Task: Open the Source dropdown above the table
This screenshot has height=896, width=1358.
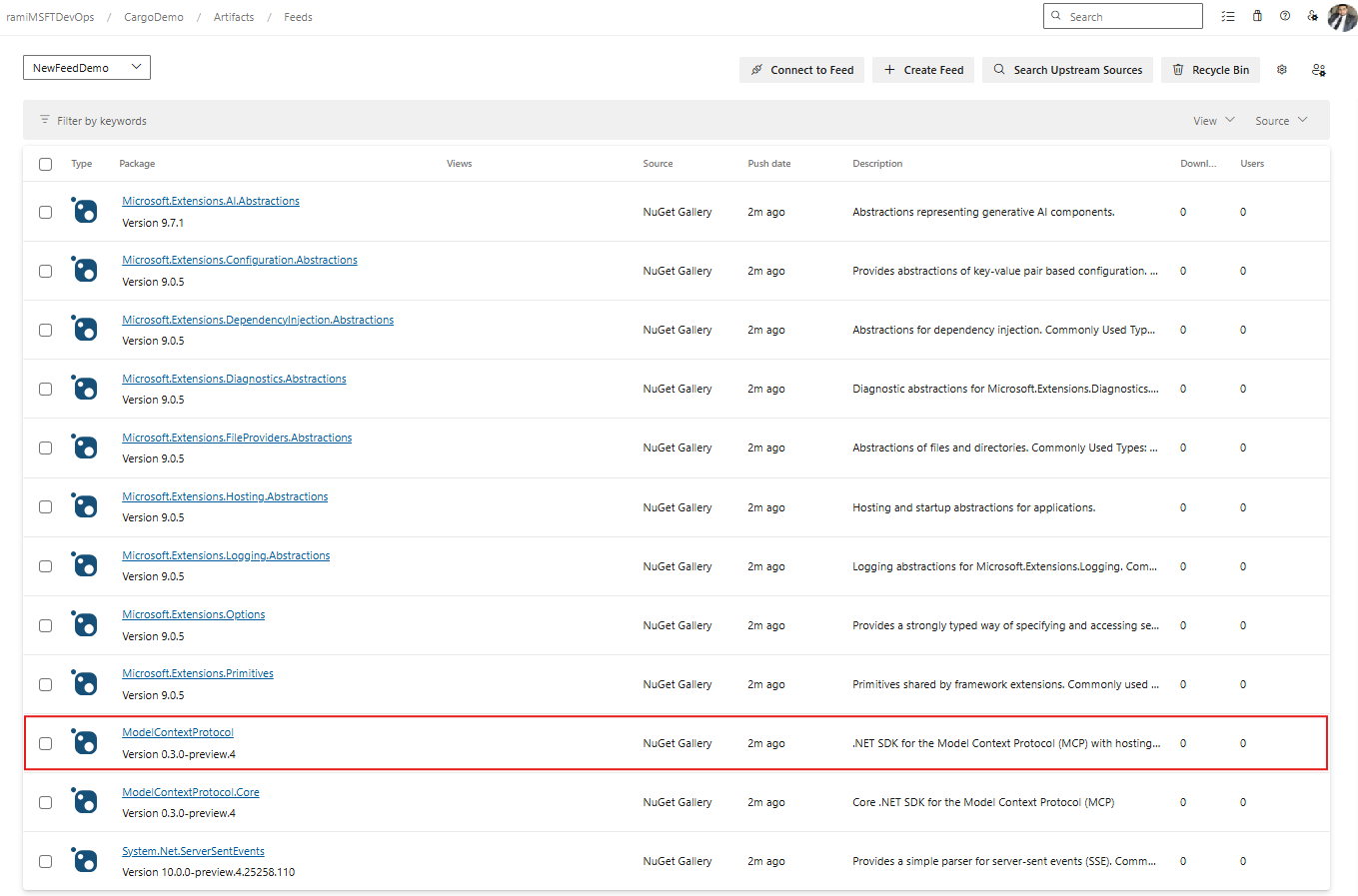Action: point(1280,120)
